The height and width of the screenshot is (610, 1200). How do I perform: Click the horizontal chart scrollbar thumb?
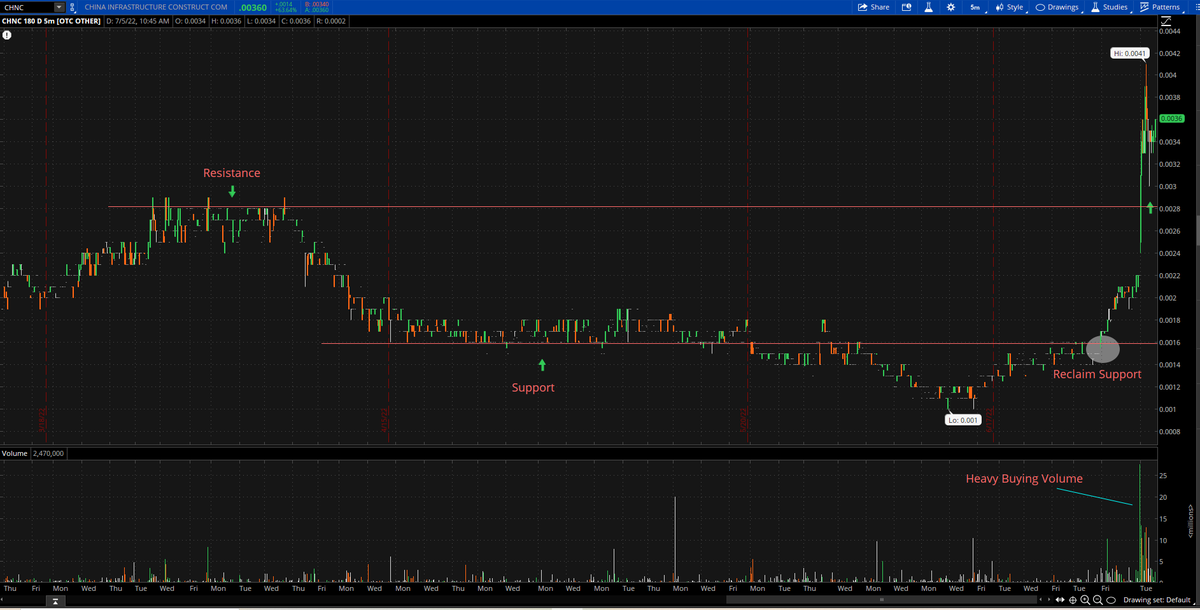tap(881, 600)
